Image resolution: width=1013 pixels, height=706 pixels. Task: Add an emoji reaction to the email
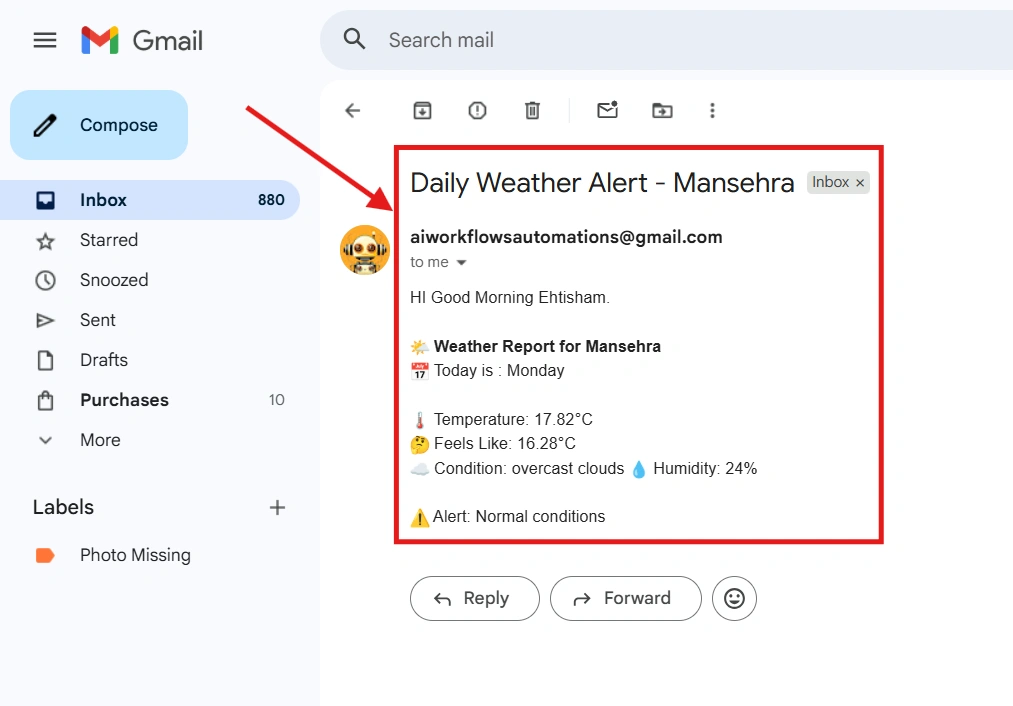click(734, 598)
